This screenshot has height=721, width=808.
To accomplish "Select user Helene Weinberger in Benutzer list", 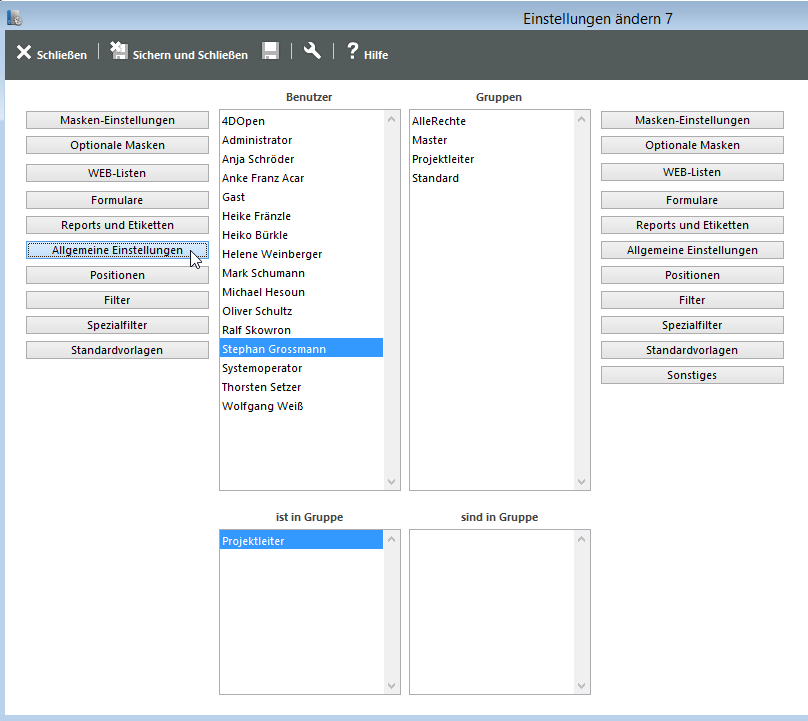I will point(272,254).
